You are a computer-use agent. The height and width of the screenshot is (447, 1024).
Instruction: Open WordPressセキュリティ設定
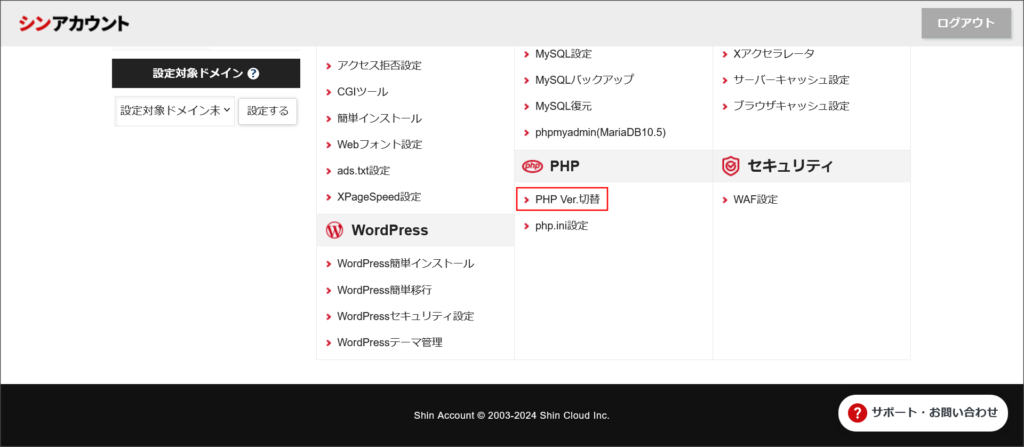click(x=405, y=316)
